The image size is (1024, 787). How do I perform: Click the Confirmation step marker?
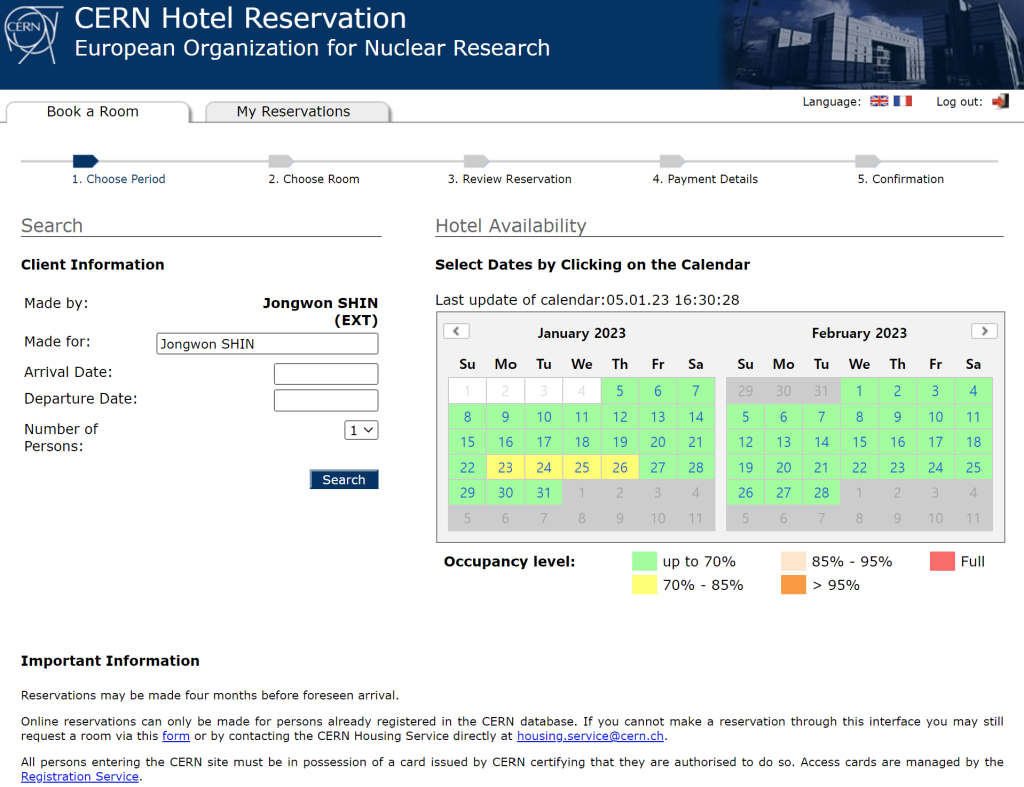[x=867, y=161]
